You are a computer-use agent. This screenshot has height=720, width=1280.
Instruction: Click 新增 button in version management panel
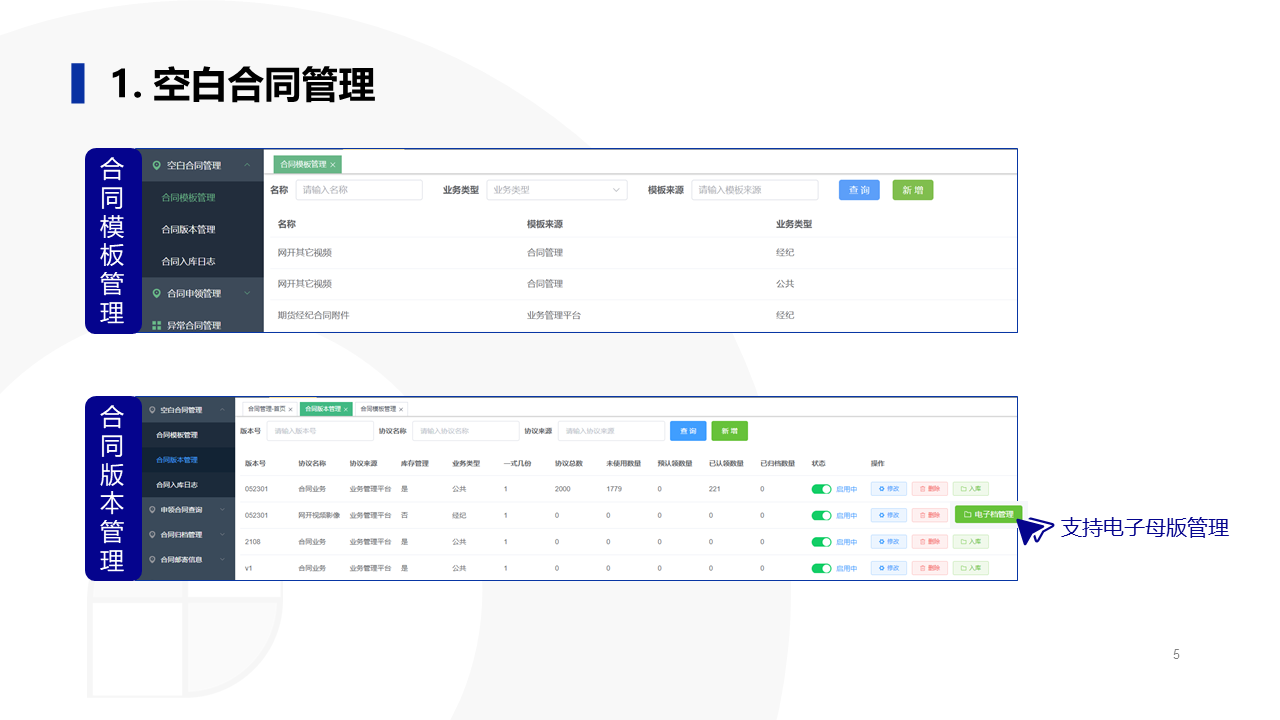click(x=730, y=431)
